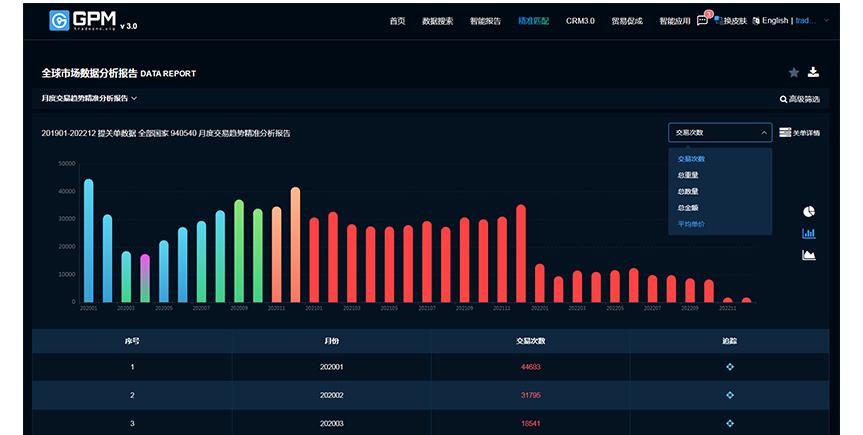Choose 平均单价 from the dropdown
Screen dimensions: 863x435
pyautogui.click(x=691, y=224)
